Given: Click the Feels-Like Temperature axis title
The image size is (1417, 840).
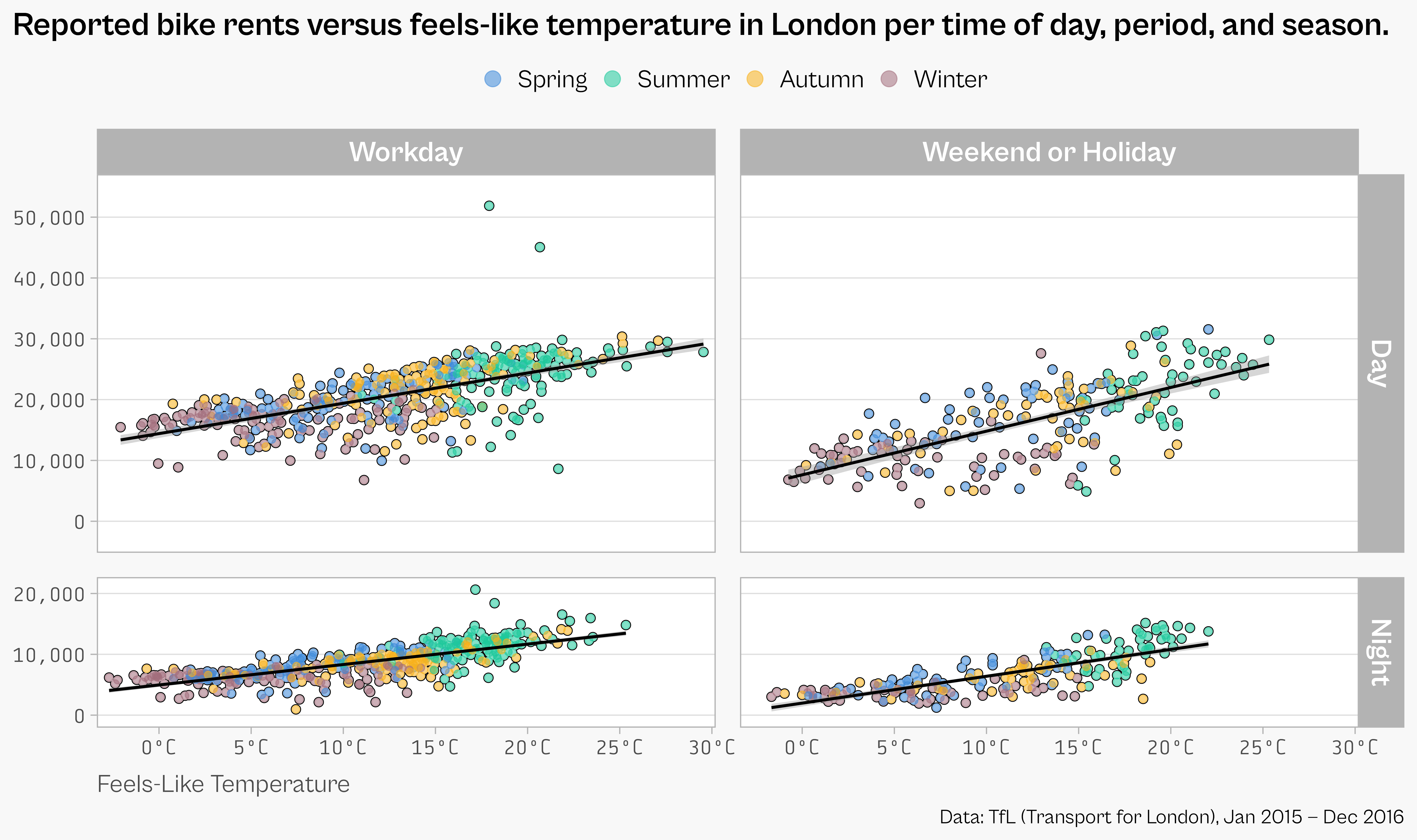Looking at the screenshot, I should (224, 784).
